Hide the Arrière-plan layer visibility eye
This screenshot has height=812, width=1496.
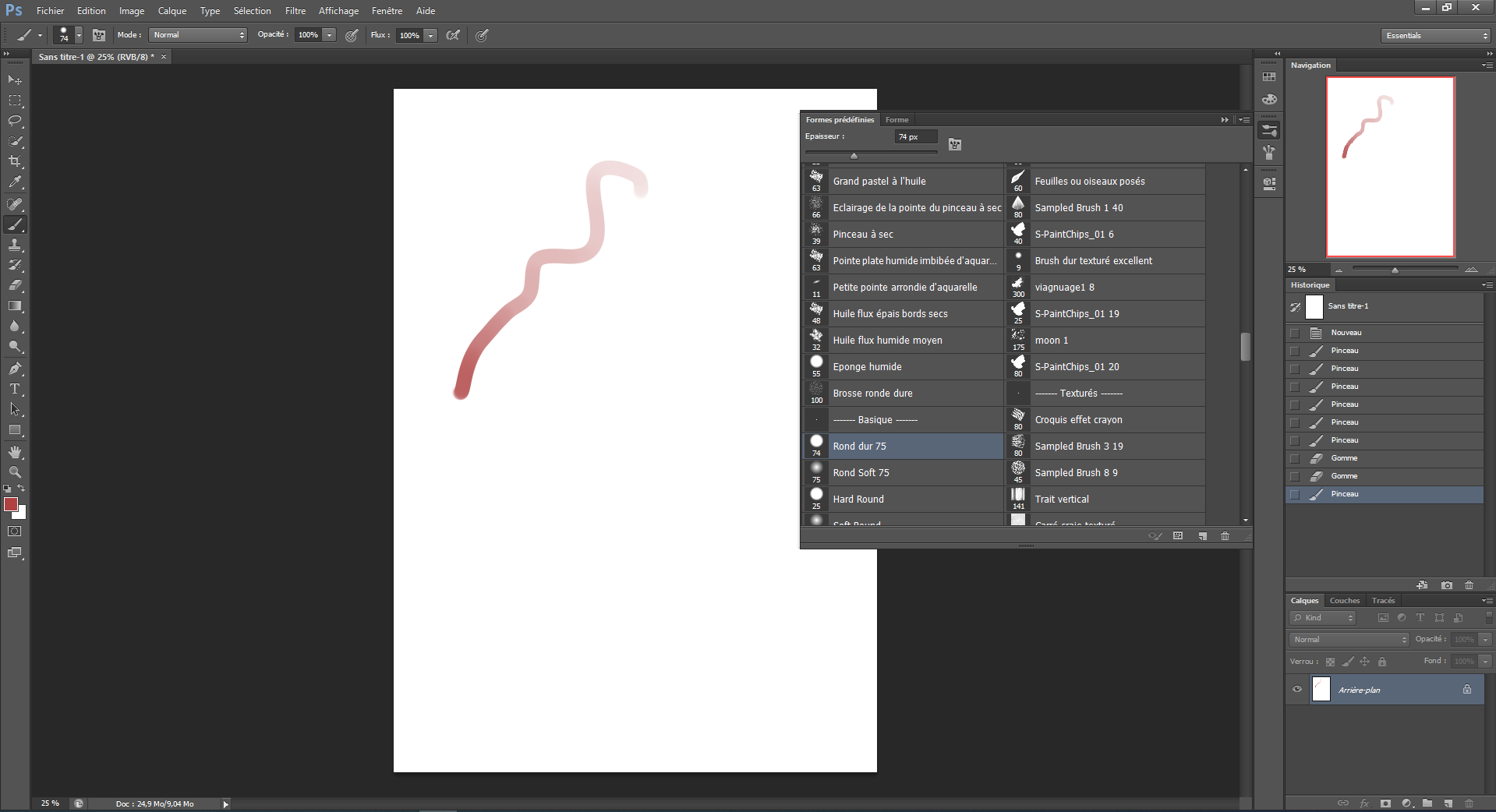click(x=1297, y=690)
